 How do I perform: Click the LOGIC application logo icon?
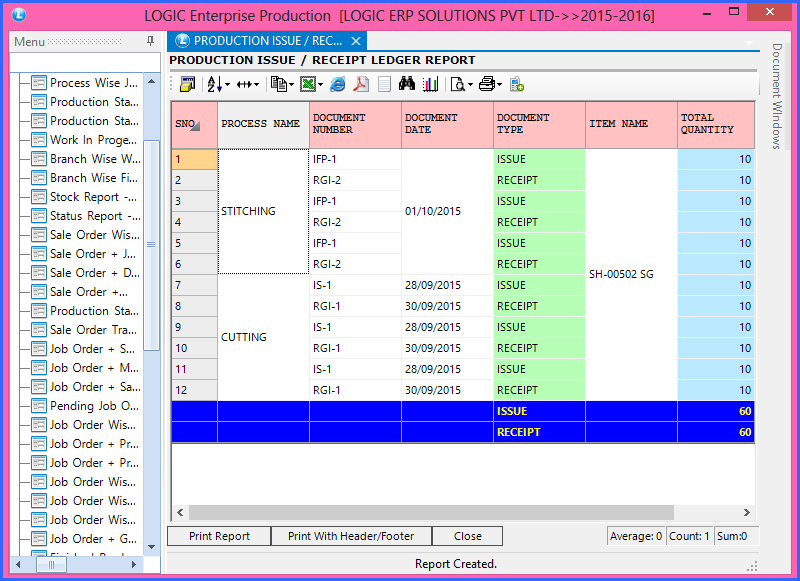(x=19, y=15)
